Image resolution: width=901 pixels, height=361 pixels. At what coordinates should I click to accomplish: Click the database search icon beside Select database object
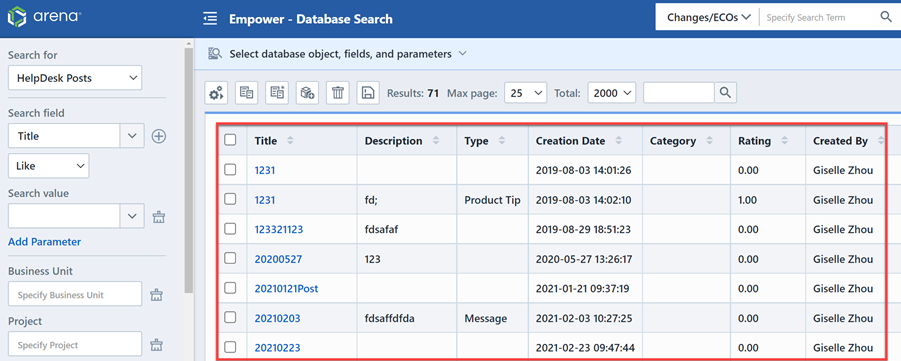[215, 54]
